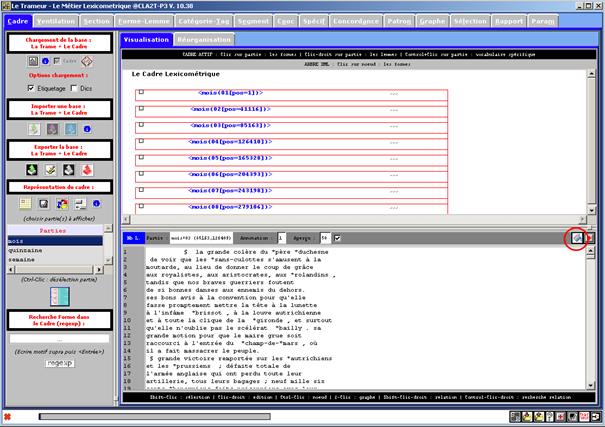Click the blue info icon under Chargement de la base
The width and height of the screenshot is (605, 427).
tap(46, 61)
